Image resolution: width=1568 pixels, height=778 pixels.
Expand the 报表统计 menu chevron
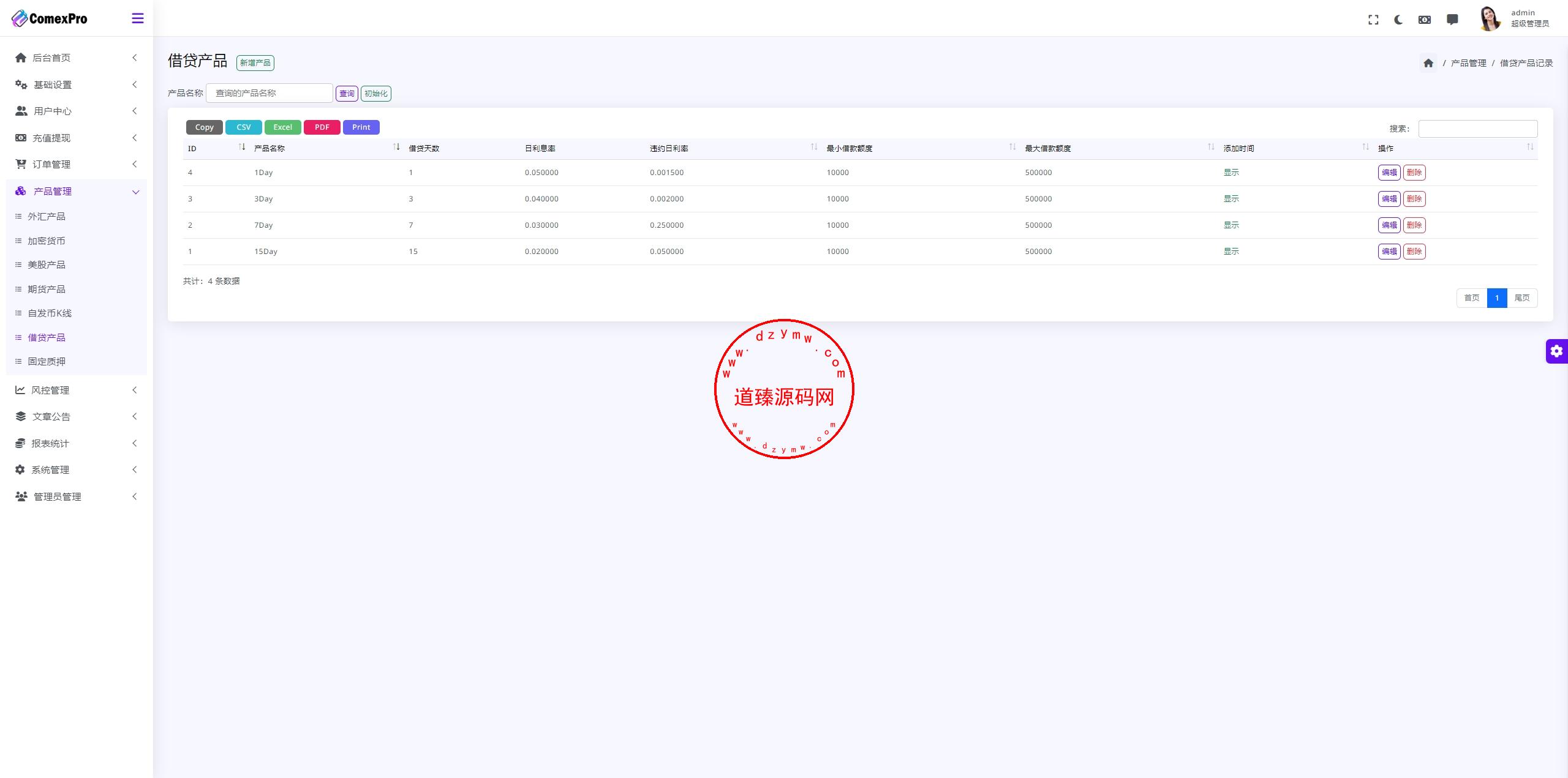click(135, 443)
